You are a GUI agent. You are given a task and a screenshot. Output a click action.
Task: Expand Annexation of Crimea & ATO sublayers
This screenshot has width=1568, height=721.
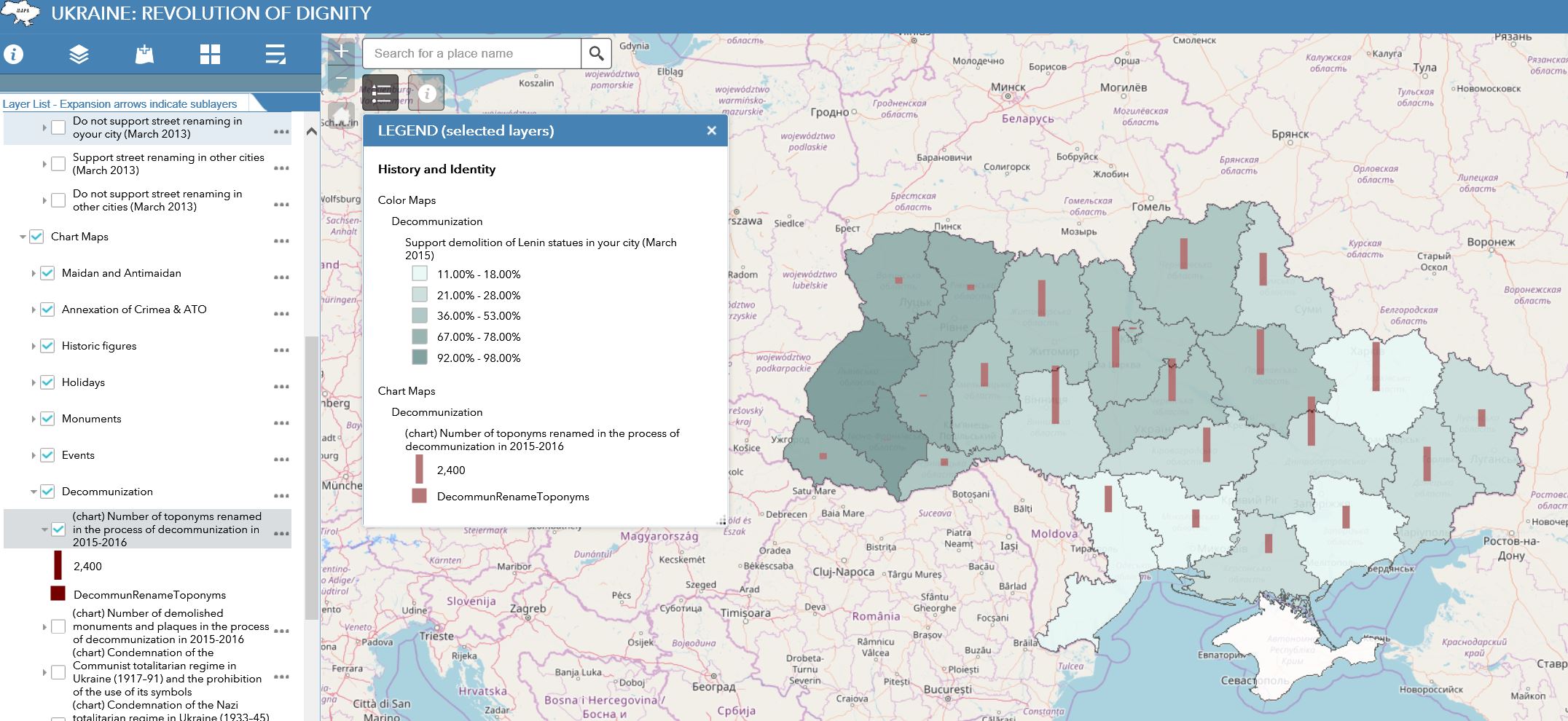[x=34, y=310]
